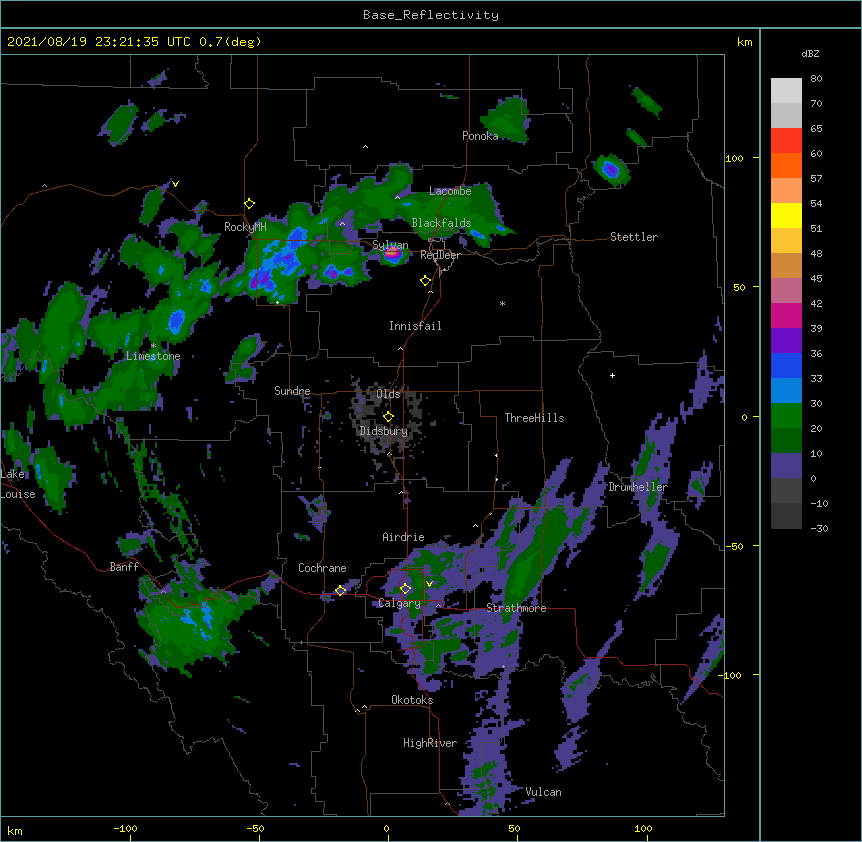Click the dBZ legend heading

pyautogui.click(x=810, y=54)
